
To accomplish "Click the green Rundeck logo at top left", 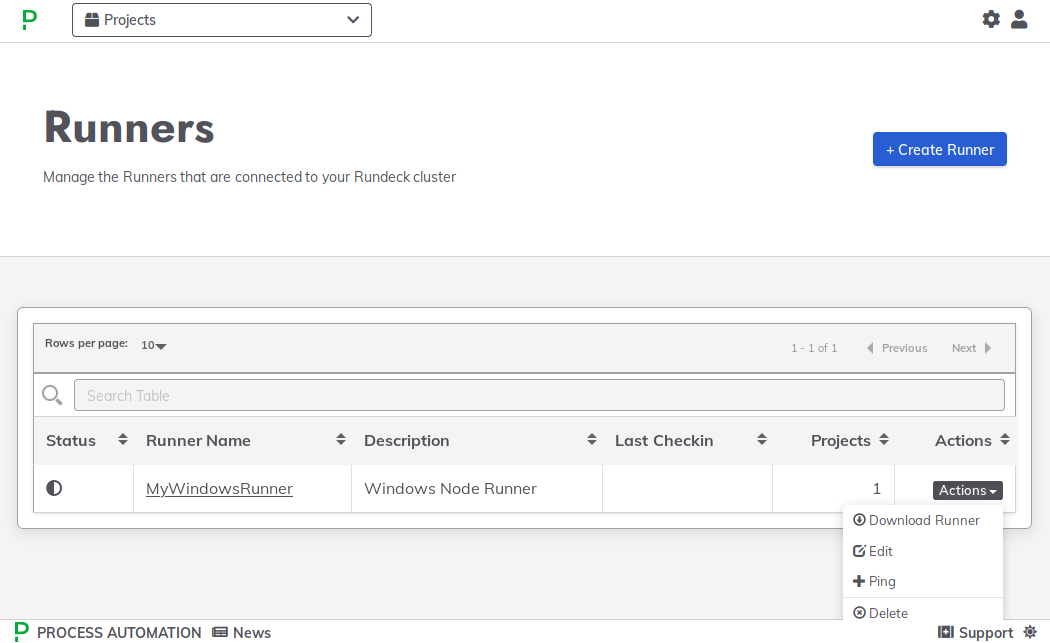I will pos(29,20).
